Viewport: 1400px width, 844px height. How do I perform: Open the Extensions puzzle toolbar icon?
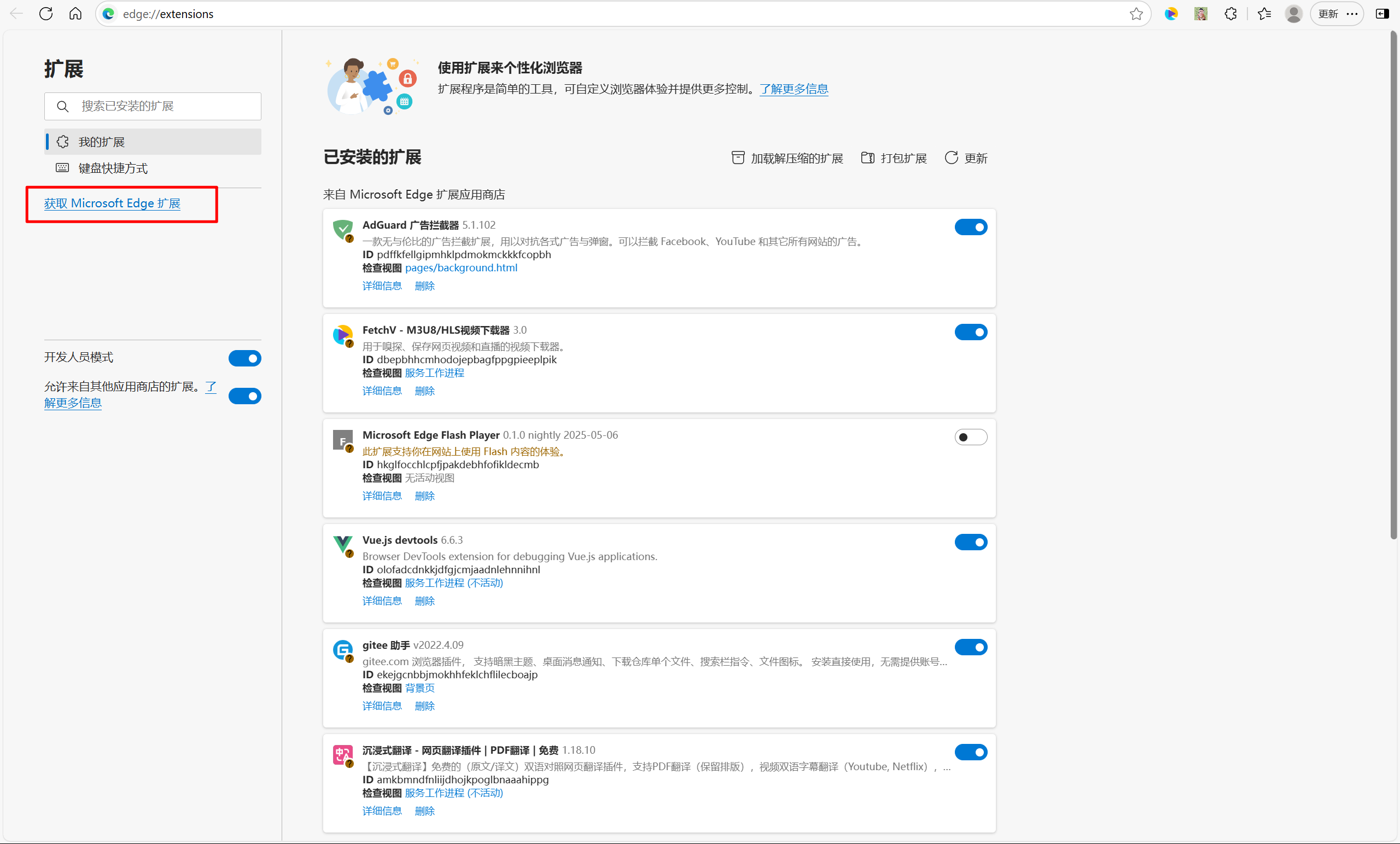[x=1230, y=14]
